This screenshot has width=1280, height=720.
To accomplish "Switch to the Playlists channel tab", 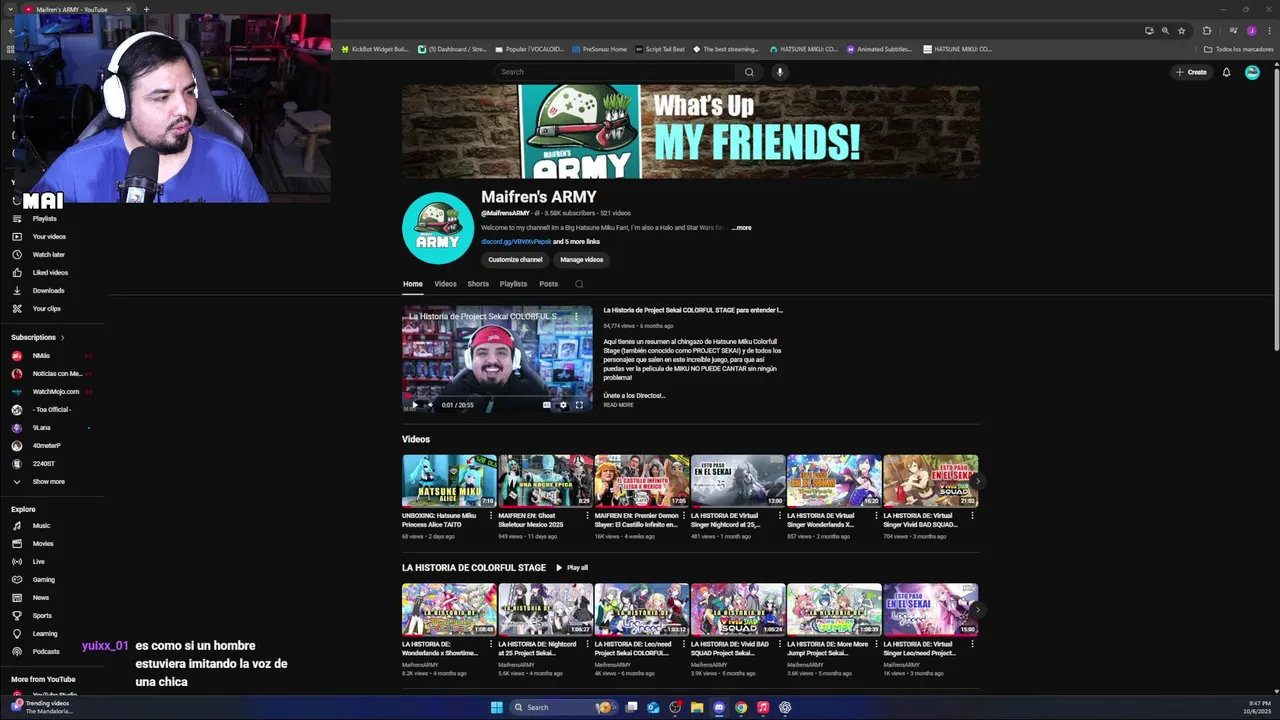I will coord(513,284).
